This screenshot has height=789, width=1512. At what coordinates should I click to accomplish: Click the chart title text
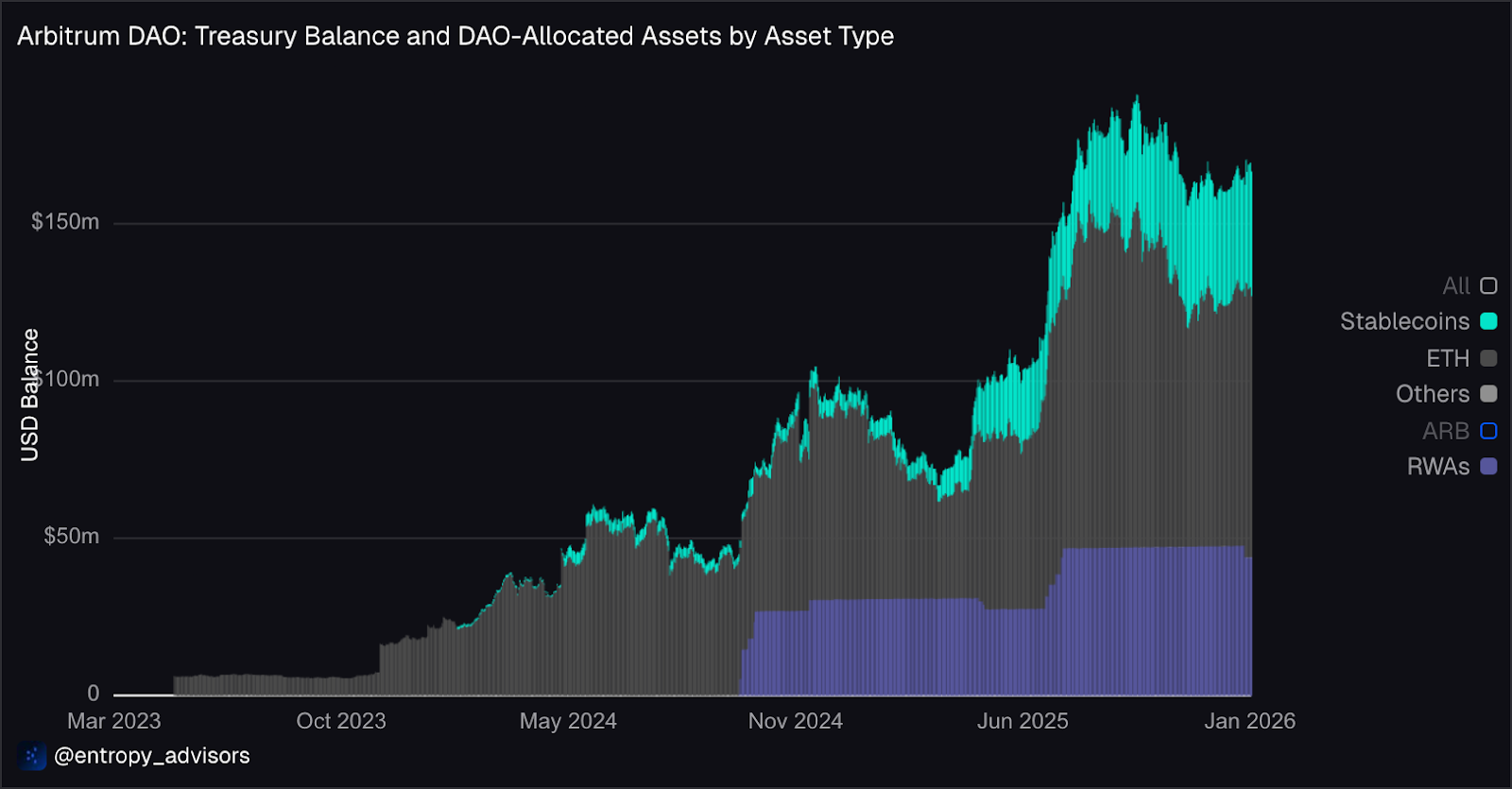point(455,36)
